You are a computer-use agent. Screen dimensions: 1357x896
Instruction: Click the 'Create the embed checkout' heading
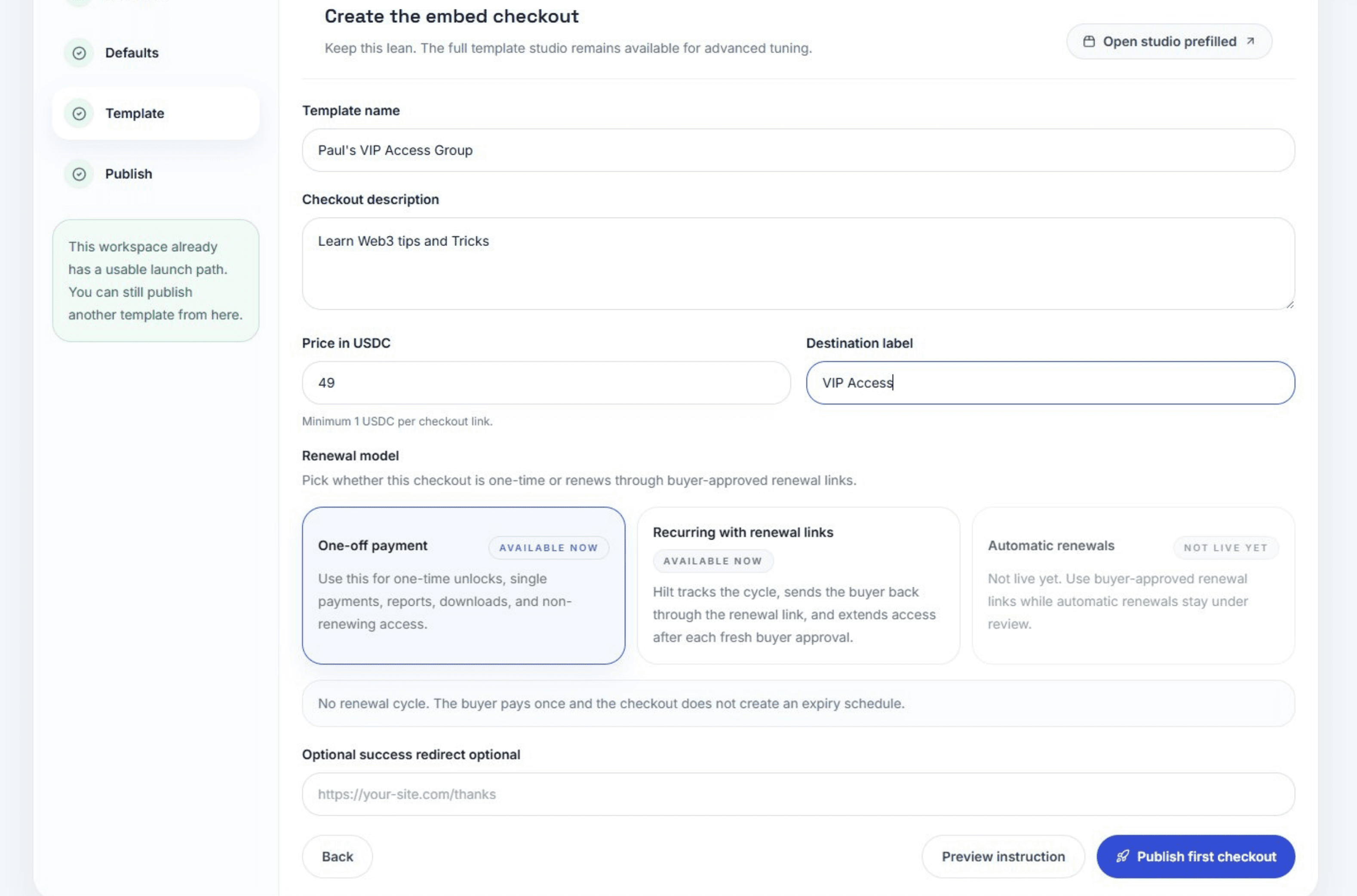click(x=451, y=17)
